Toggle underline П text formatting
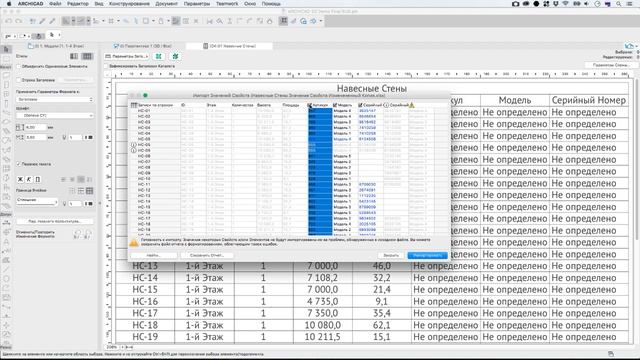 click(38, 179)
